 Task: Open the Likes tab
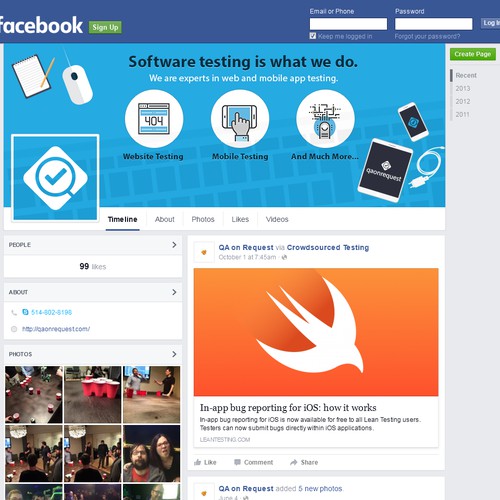pyautogui.click(x=240, y=219)
